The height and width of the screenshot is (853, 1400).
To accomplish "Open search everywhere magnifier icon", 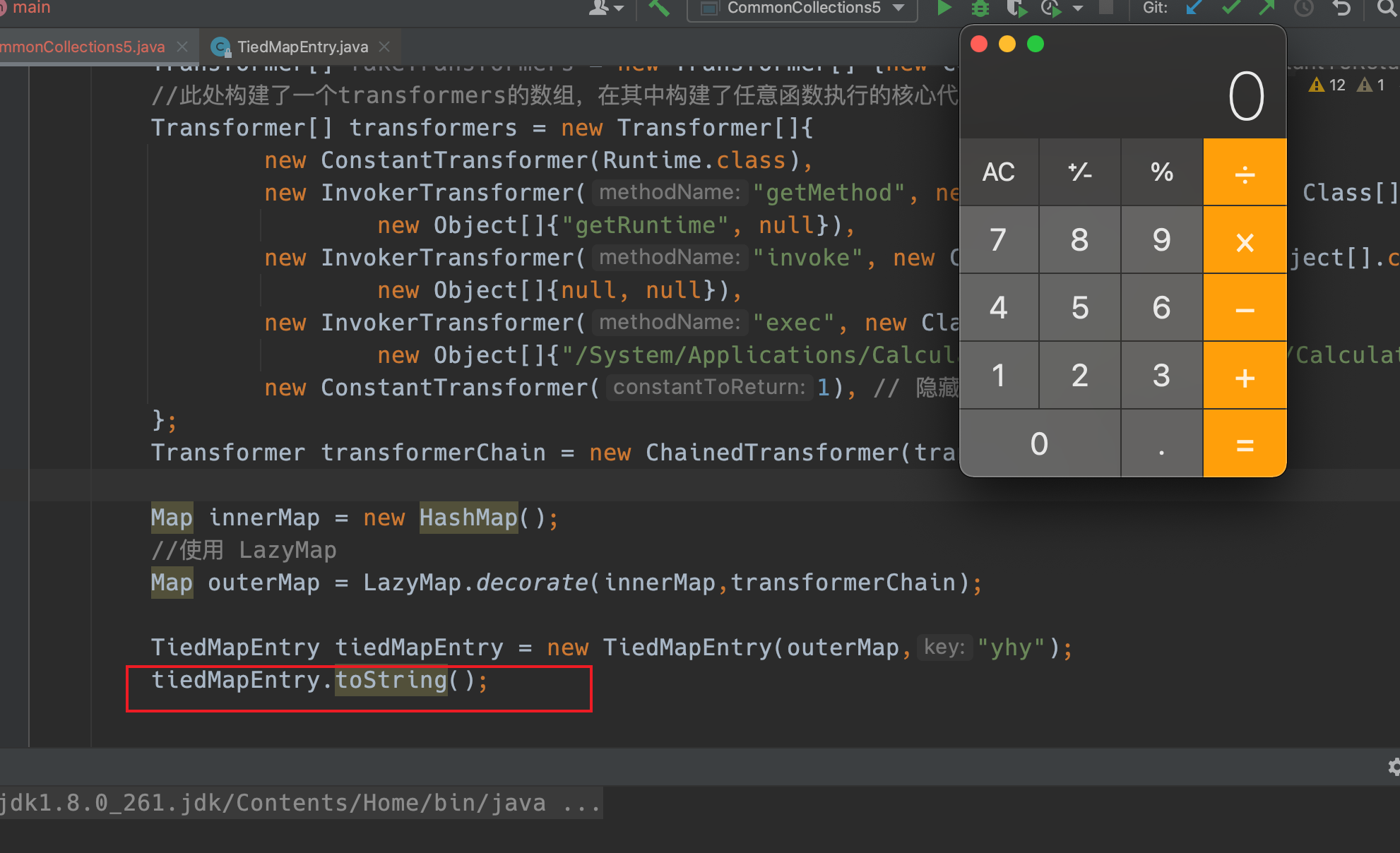I will tap(1386, 8).
